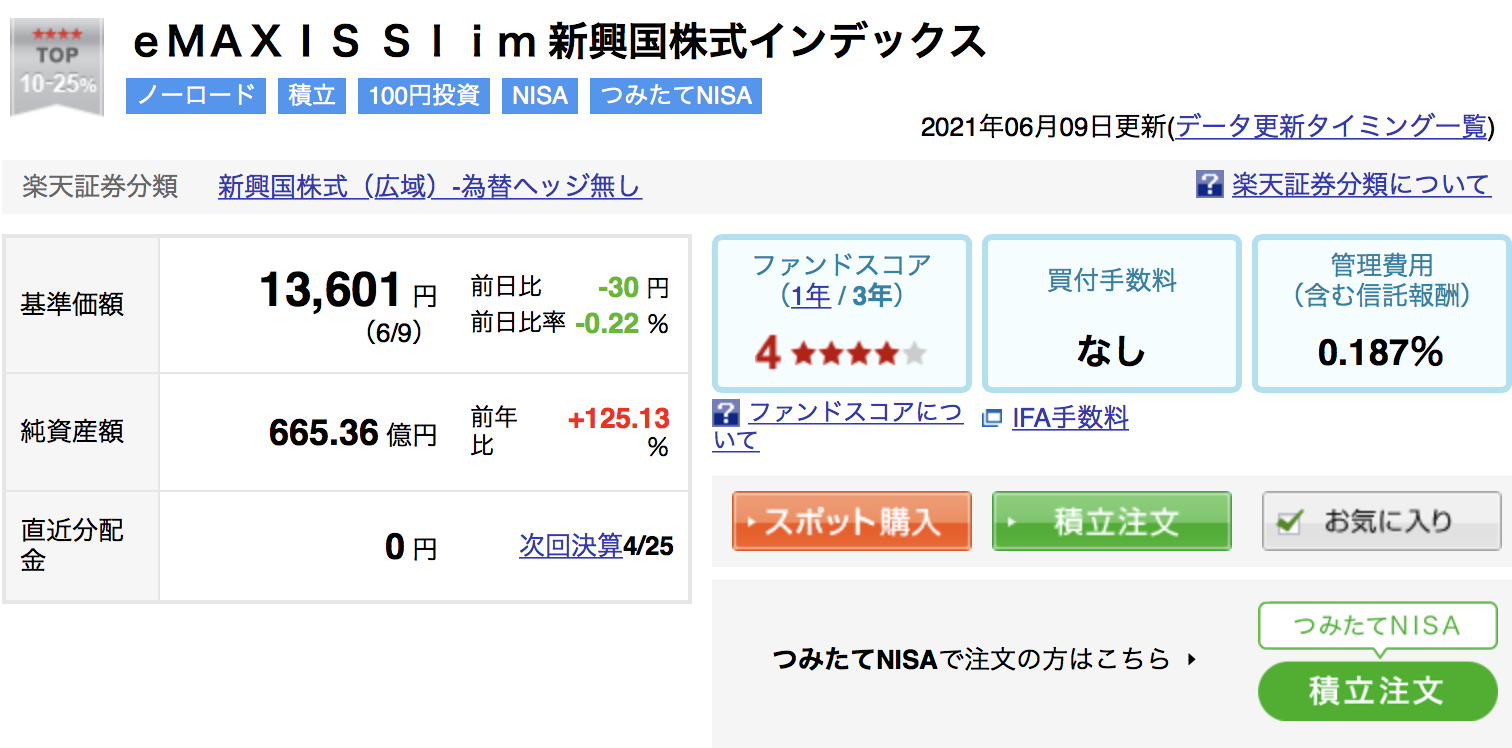Click question mark icon beside ファンドスコアについて
The image size is (1512, 748).
[x=726, y=413]
